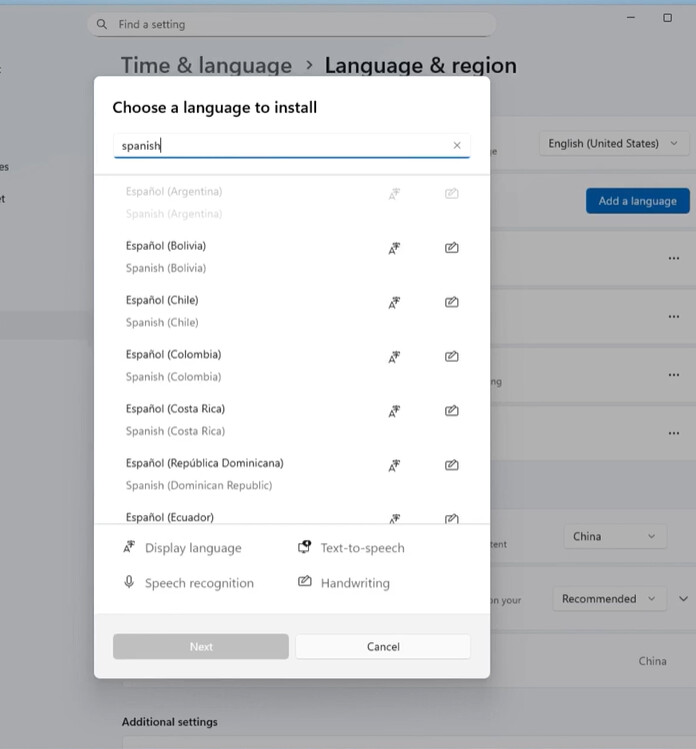Click the search magnifier in Find a setting
The width and height of the screenshot is (696, 749).
click(x=102, y=24)
